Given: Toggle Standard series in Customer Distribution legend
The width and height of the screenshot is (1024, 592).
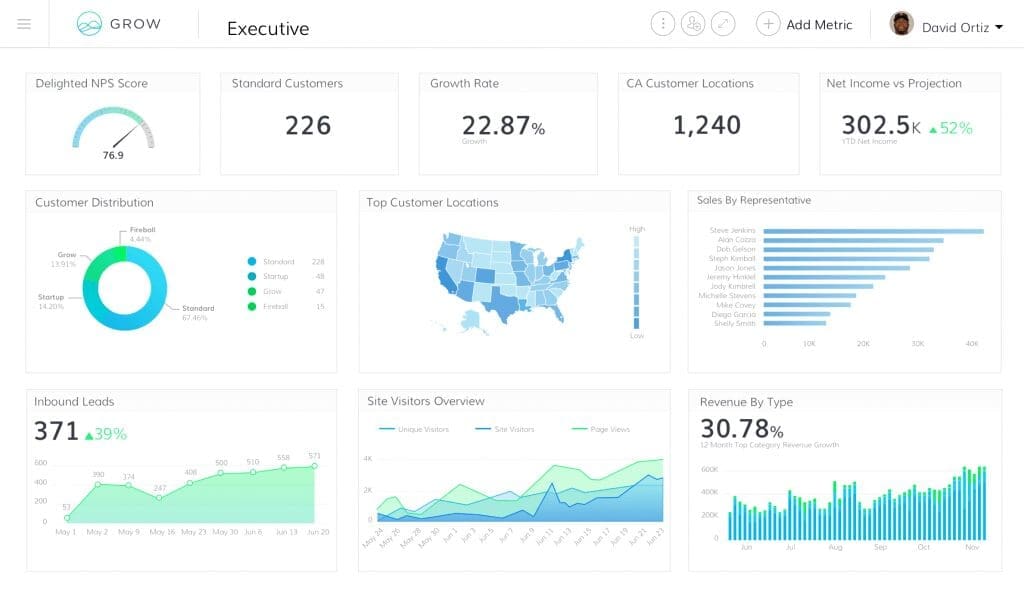Looking at the screenshot, I should pyautogui.click(x=252, y=262).
